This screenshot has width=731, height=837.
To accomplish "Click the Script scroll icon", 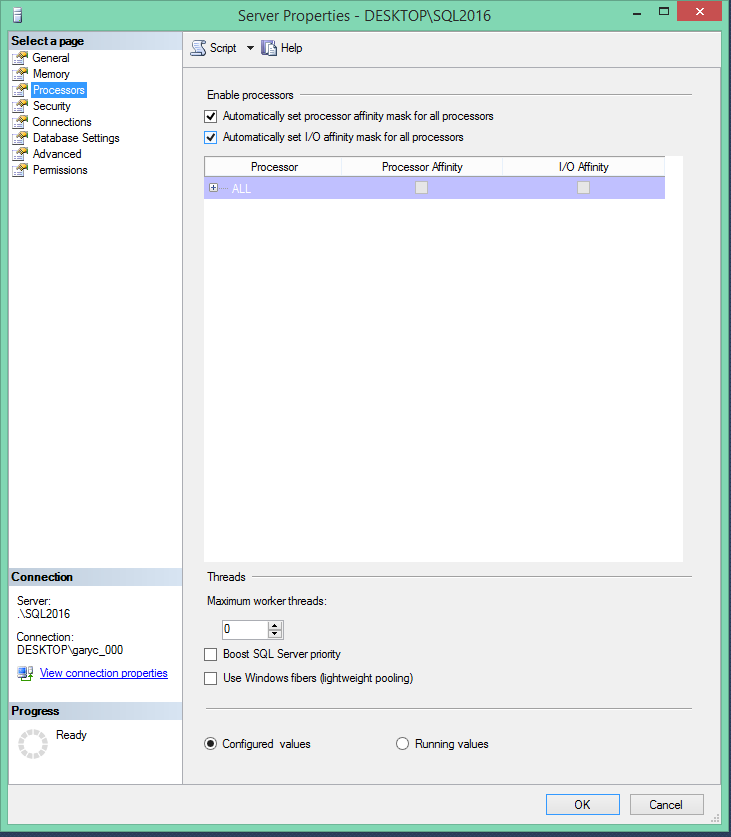I will click(x=199, y=48).
